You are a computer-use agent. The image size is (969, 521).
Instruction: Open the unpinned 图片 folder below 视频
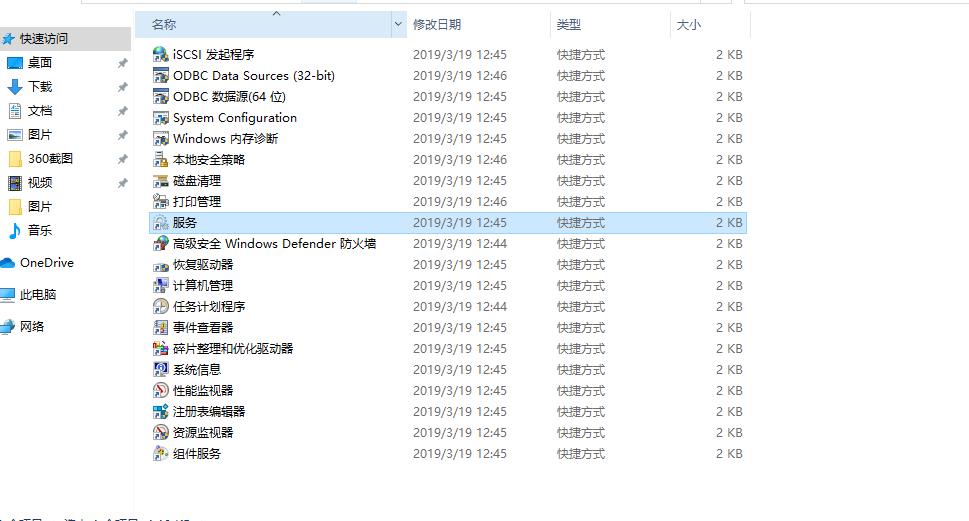pyautogui.click(x=40, y=206)
